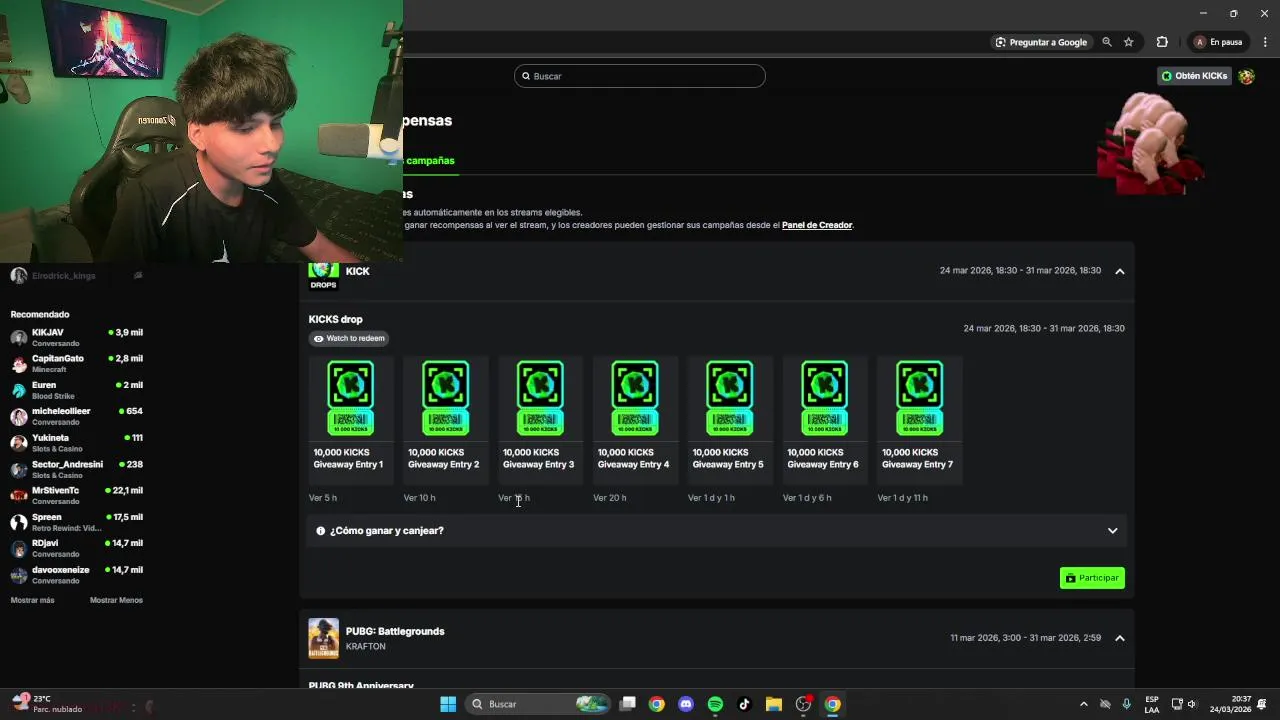Open the KIKJAV channel avatar
Image resolution: width=1280 pixels, height=720 pixels.
[x=19, y=337]
